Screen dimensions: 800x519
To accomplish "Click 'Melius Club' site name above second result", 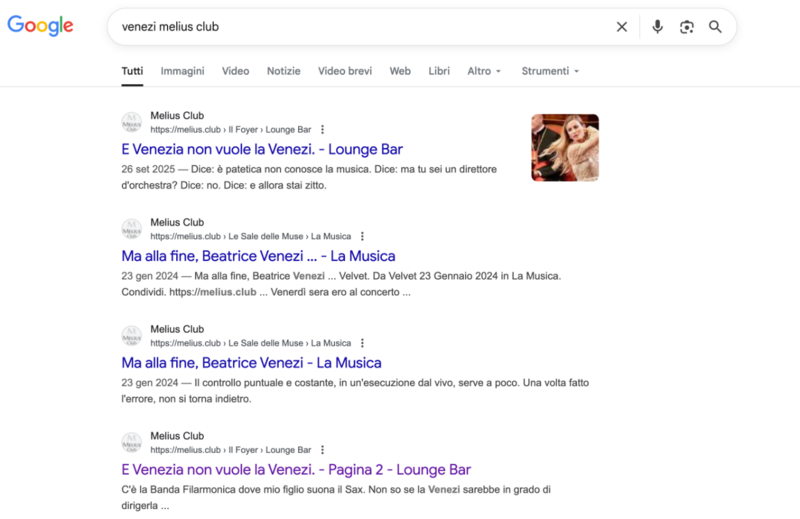I will [177, 223].
